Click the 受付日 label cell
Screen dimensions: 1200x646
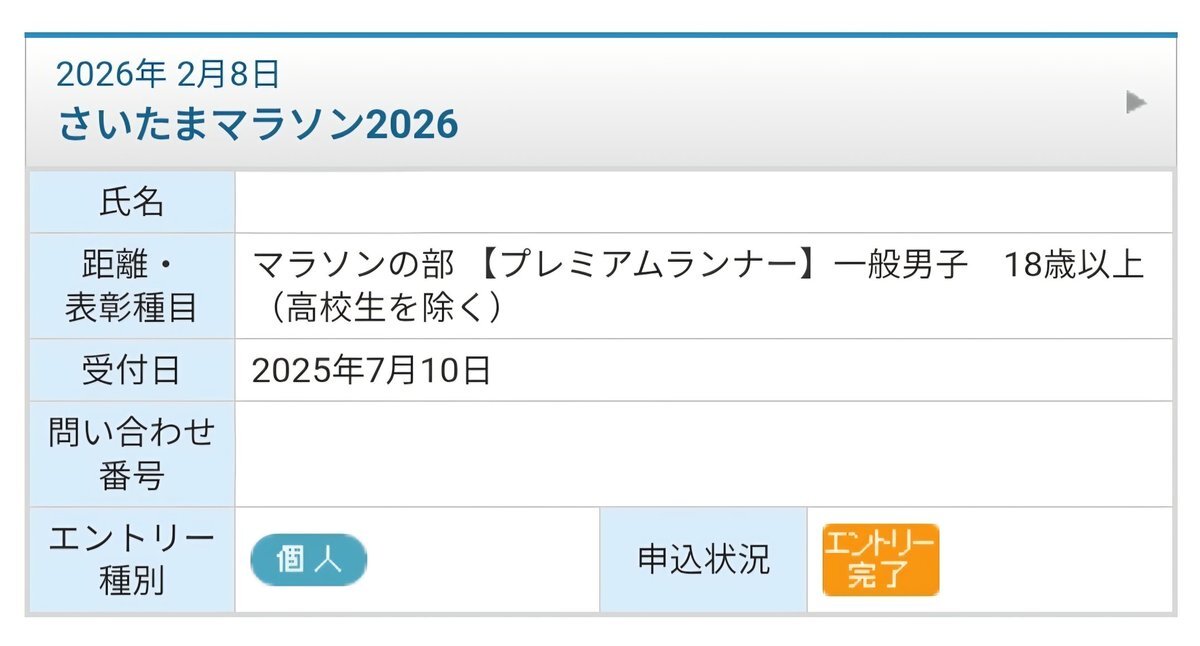(x=132, y=370)
